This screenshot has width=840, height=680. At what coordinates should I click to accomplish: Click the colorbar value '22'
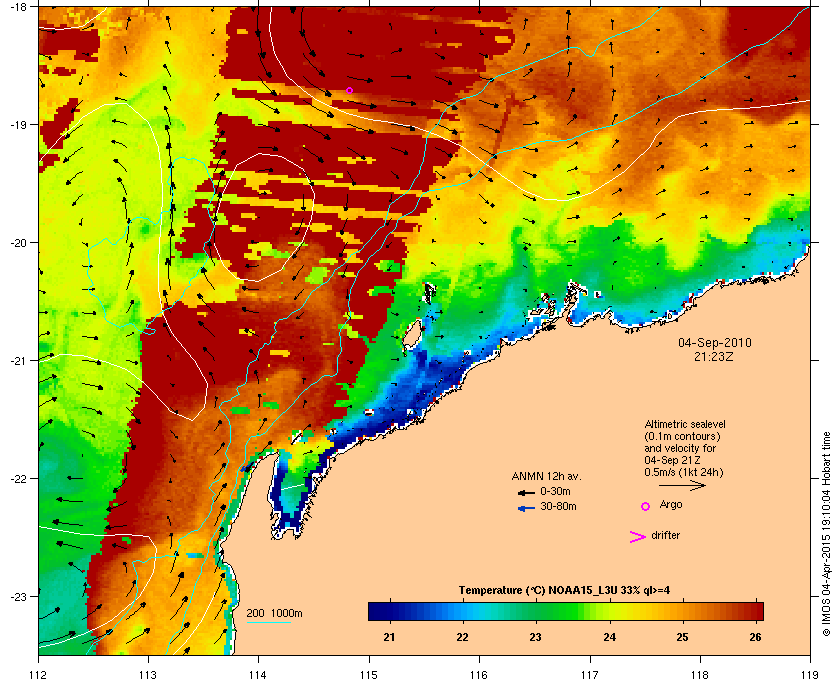(462, 637)
